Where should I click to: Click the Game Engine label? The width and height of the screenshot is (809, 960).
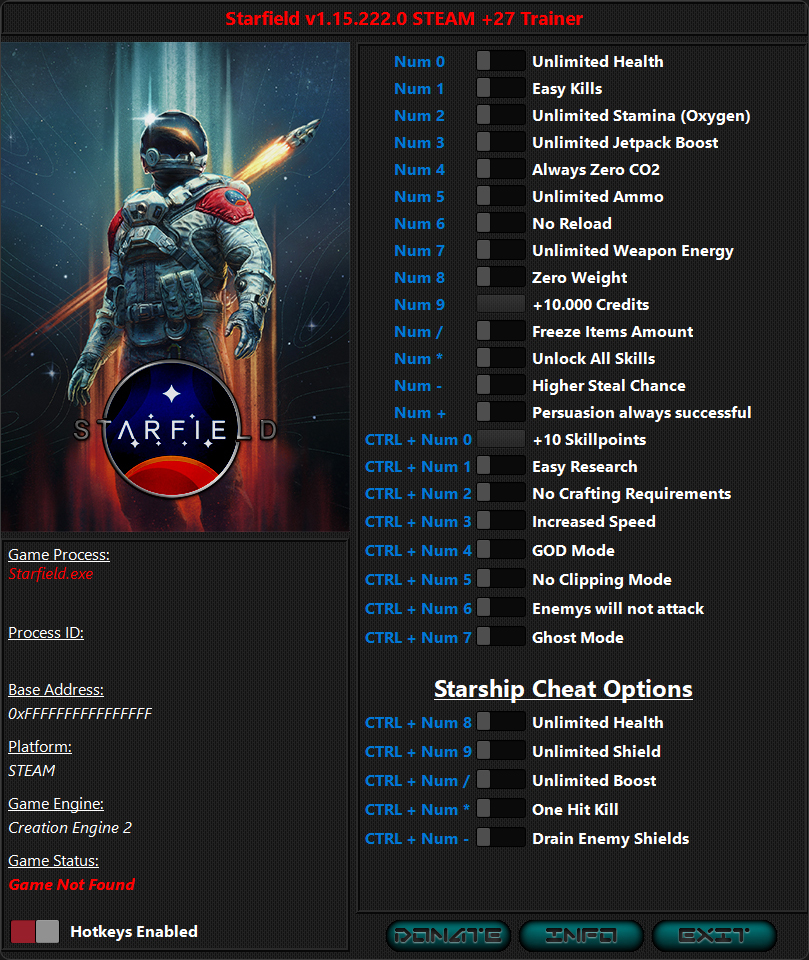coord(56,803)
